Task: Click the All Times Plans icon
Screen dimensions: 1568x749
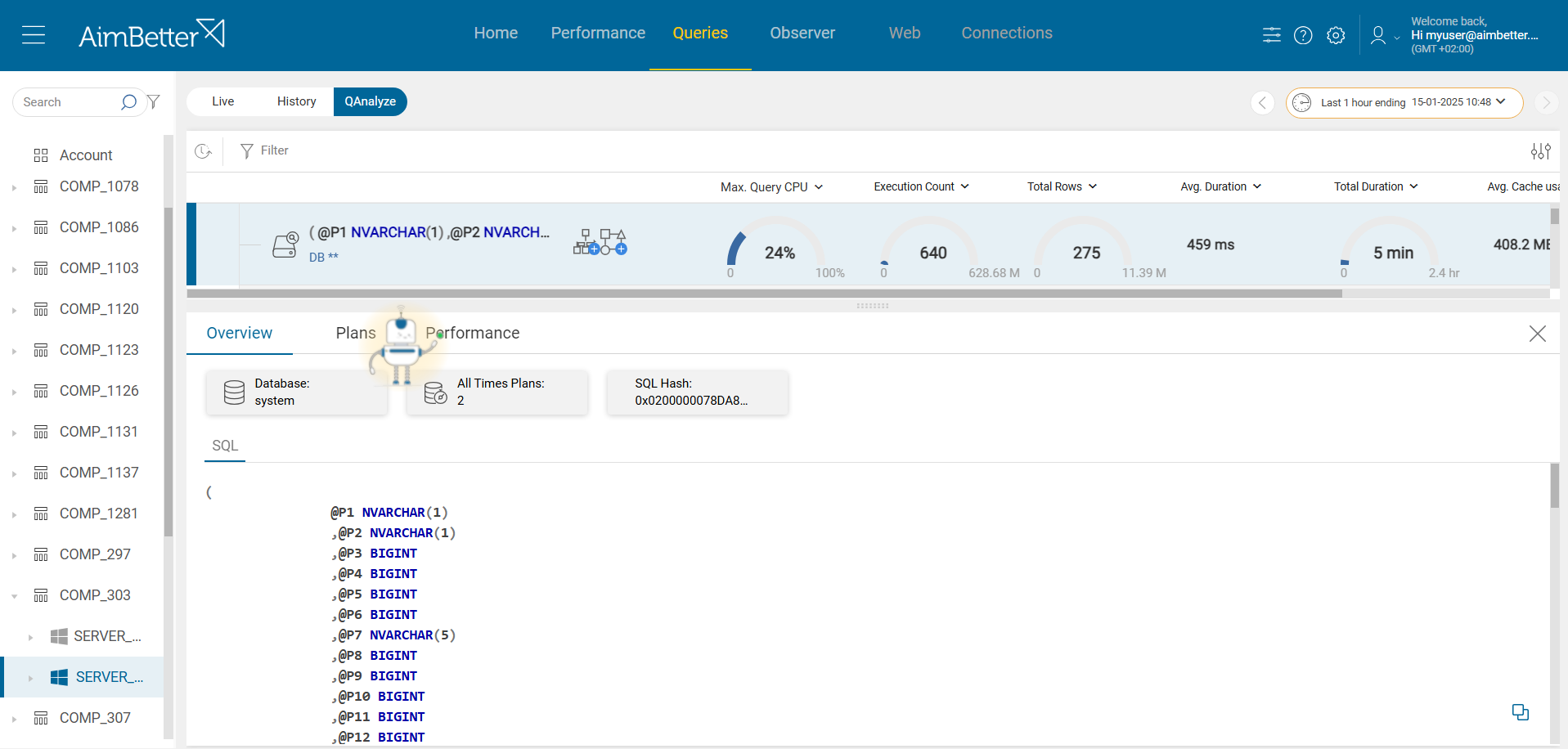Action: (x=435, y=392)
